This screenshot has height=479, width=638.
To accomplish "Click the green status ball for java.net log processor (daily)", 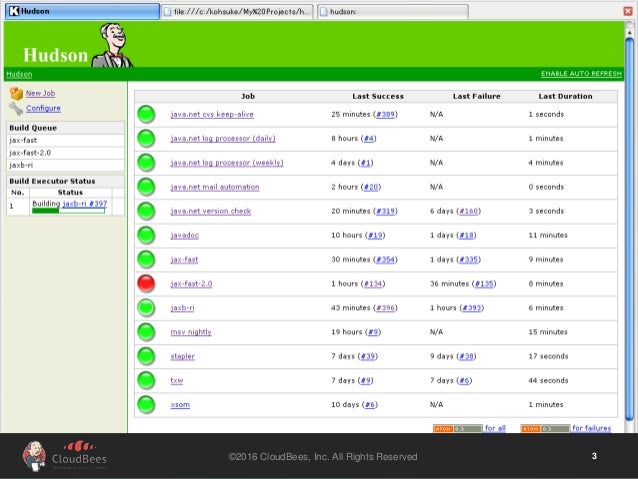I will 146,139.
